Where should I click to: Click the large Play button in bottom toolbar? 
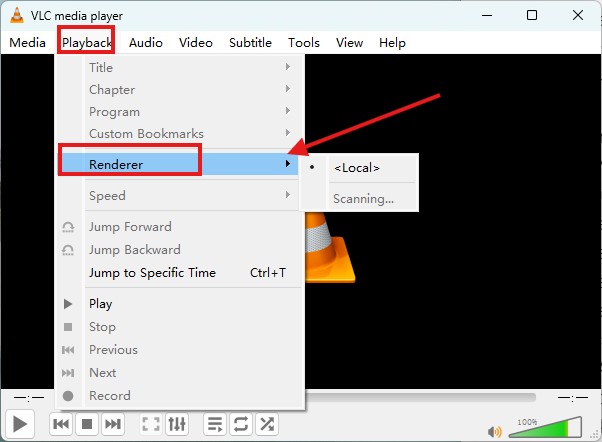[20, 424]
